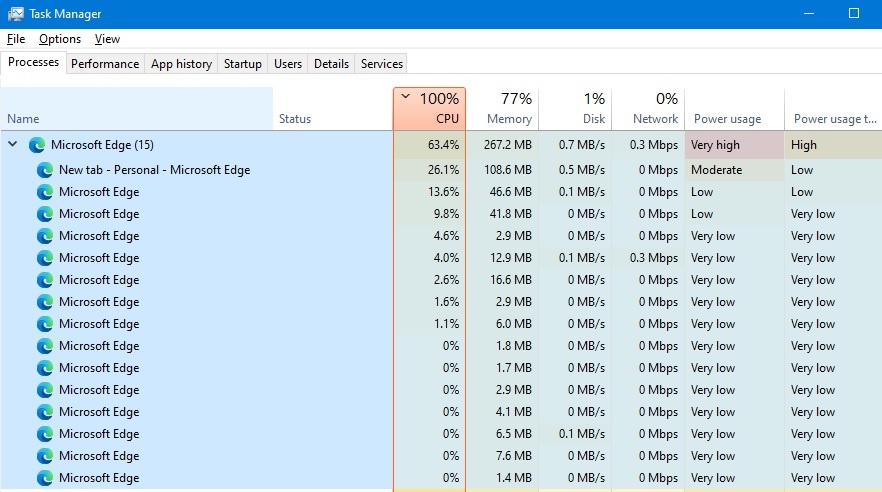This screenshot has height=492, width=882.
Task: Click Edge icon in the 1.7 MB row
Action: coord(44,368)
